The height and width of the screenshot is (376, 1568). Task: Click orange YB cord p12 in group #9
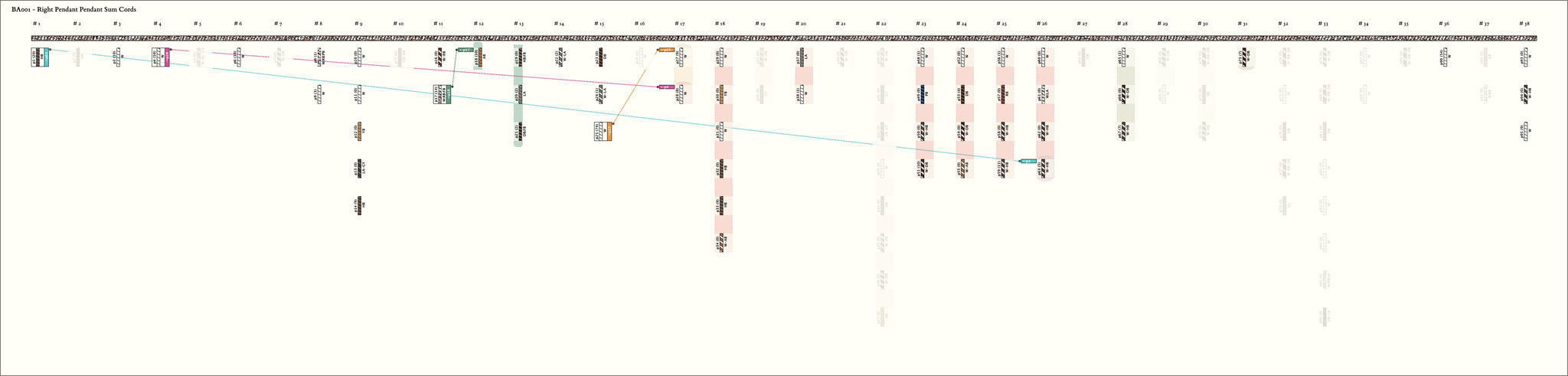tap(358, 132)
